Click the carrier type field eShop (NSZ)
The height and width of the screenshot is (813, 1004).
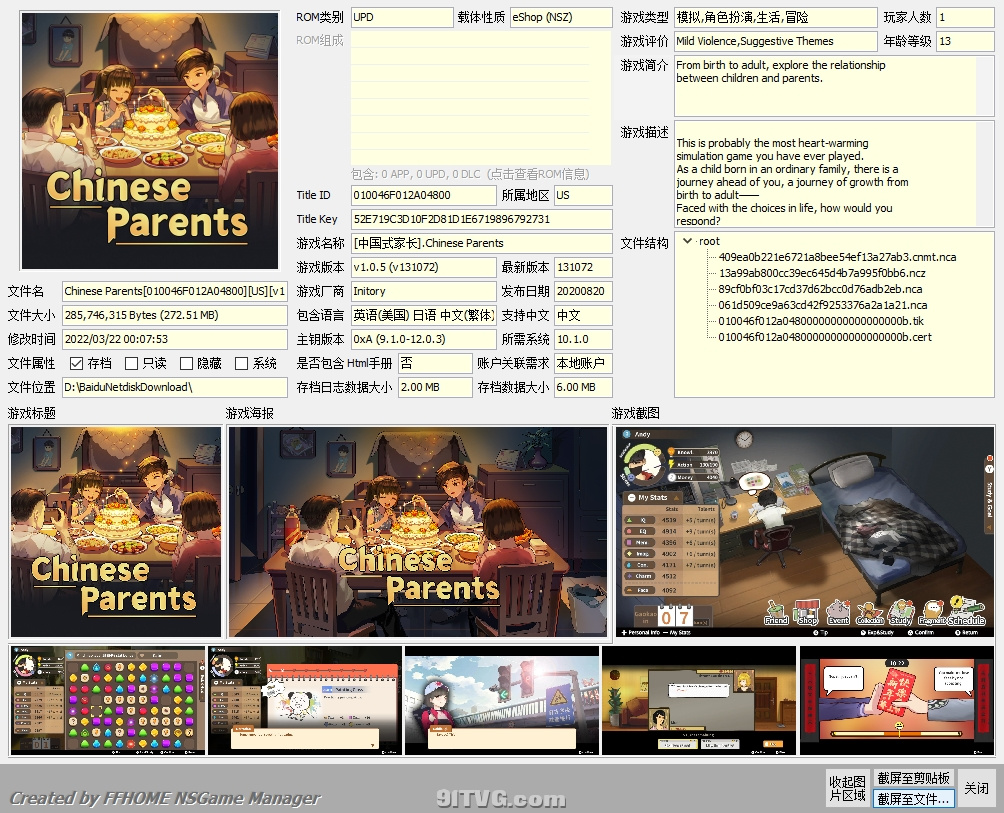pyautogui.click(x=561, y=17)
